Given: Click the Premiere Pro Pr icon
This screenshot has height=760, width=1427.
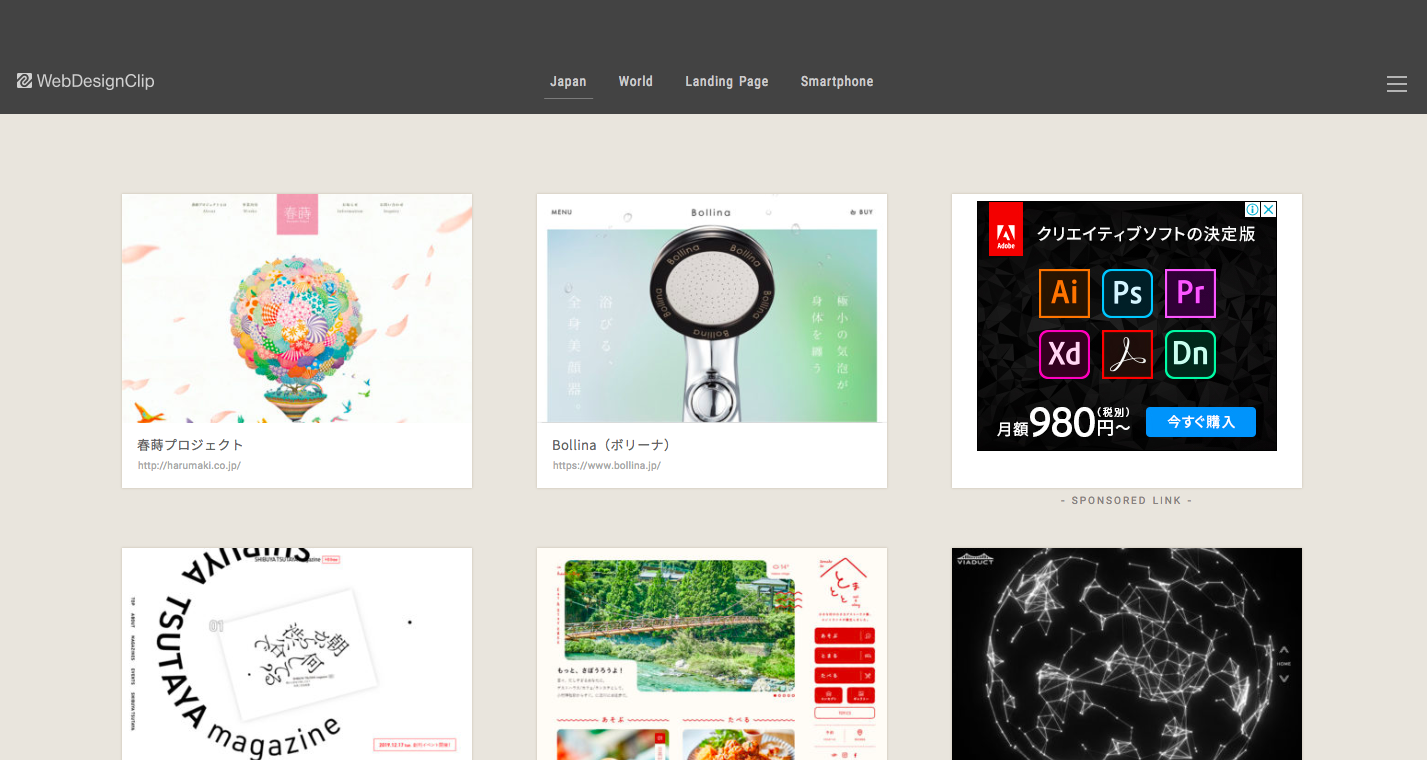Looking at the screenshot, I should [x=1190, y=293].
